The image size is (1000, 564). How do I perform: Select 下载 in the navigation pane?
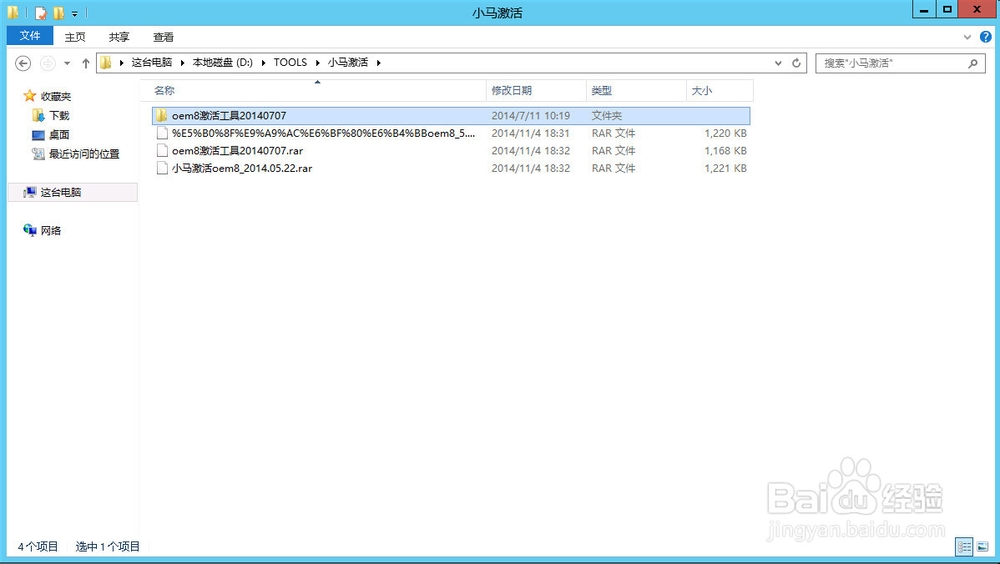coord(59,115)
